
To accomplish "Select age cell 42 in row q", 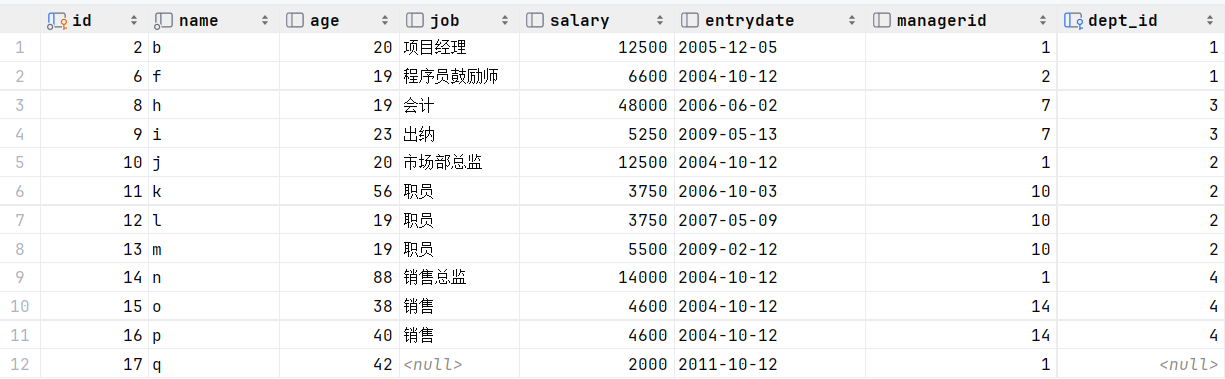I will [x=339, y=364].
